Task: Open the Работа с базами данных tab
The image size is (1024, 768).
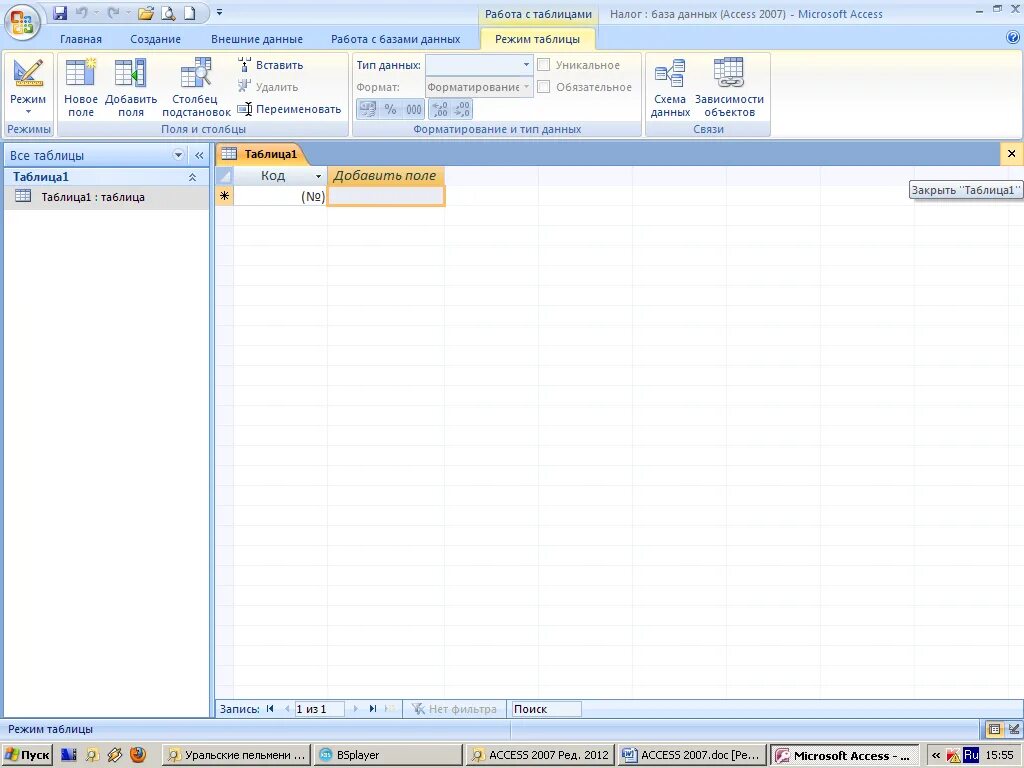Action: 395,39
